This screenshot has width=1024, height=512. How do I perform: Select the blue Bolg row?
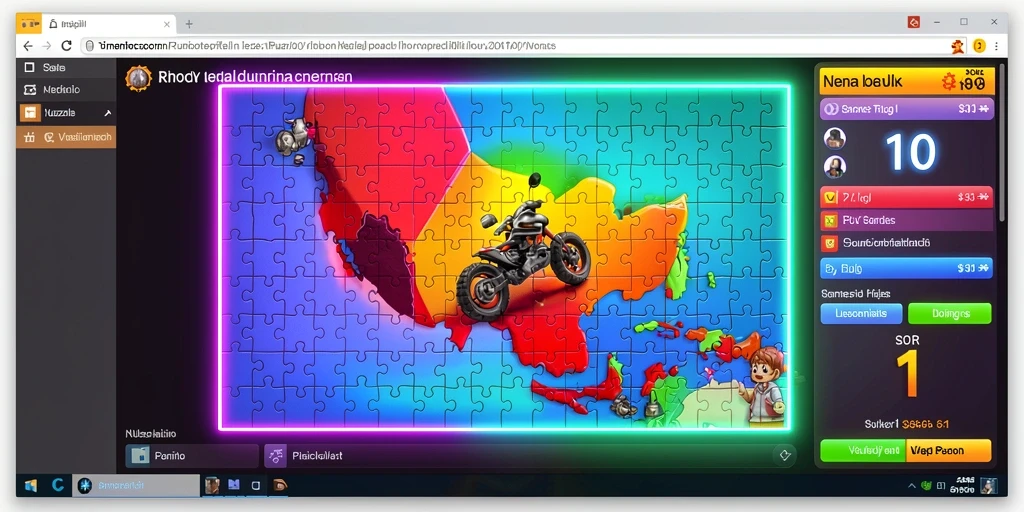tap(906, 268)
